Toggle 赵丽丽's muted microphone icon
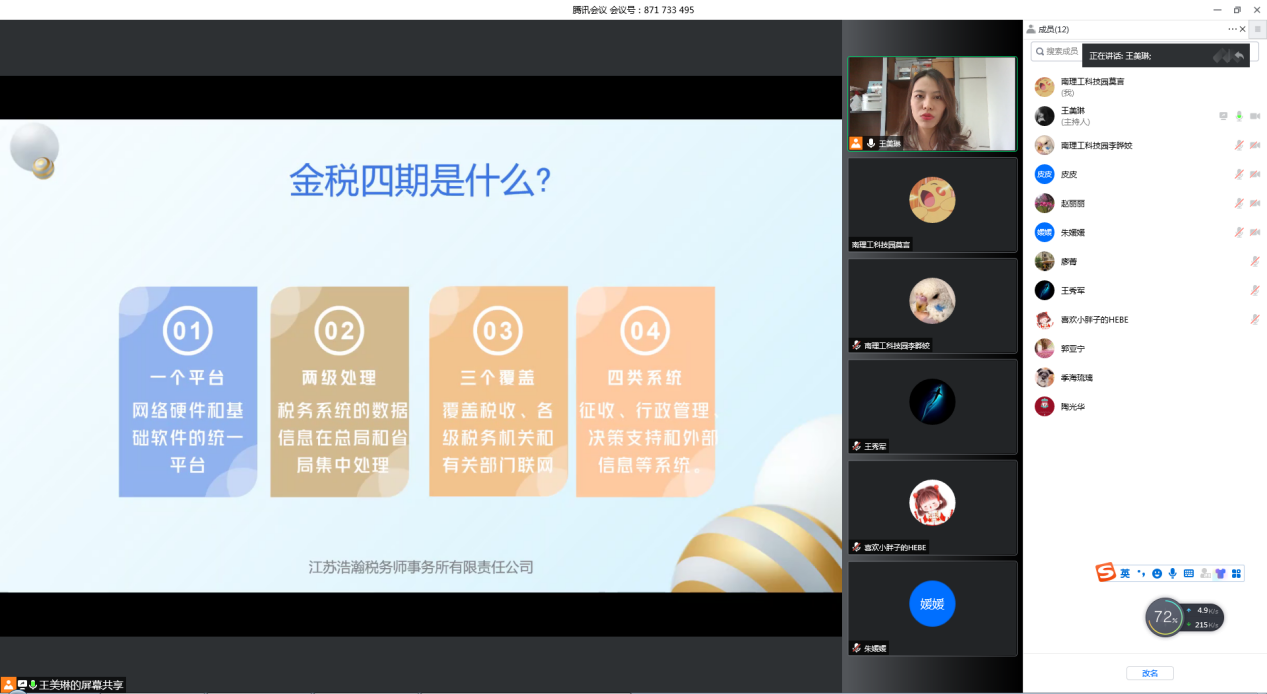 1239,203
